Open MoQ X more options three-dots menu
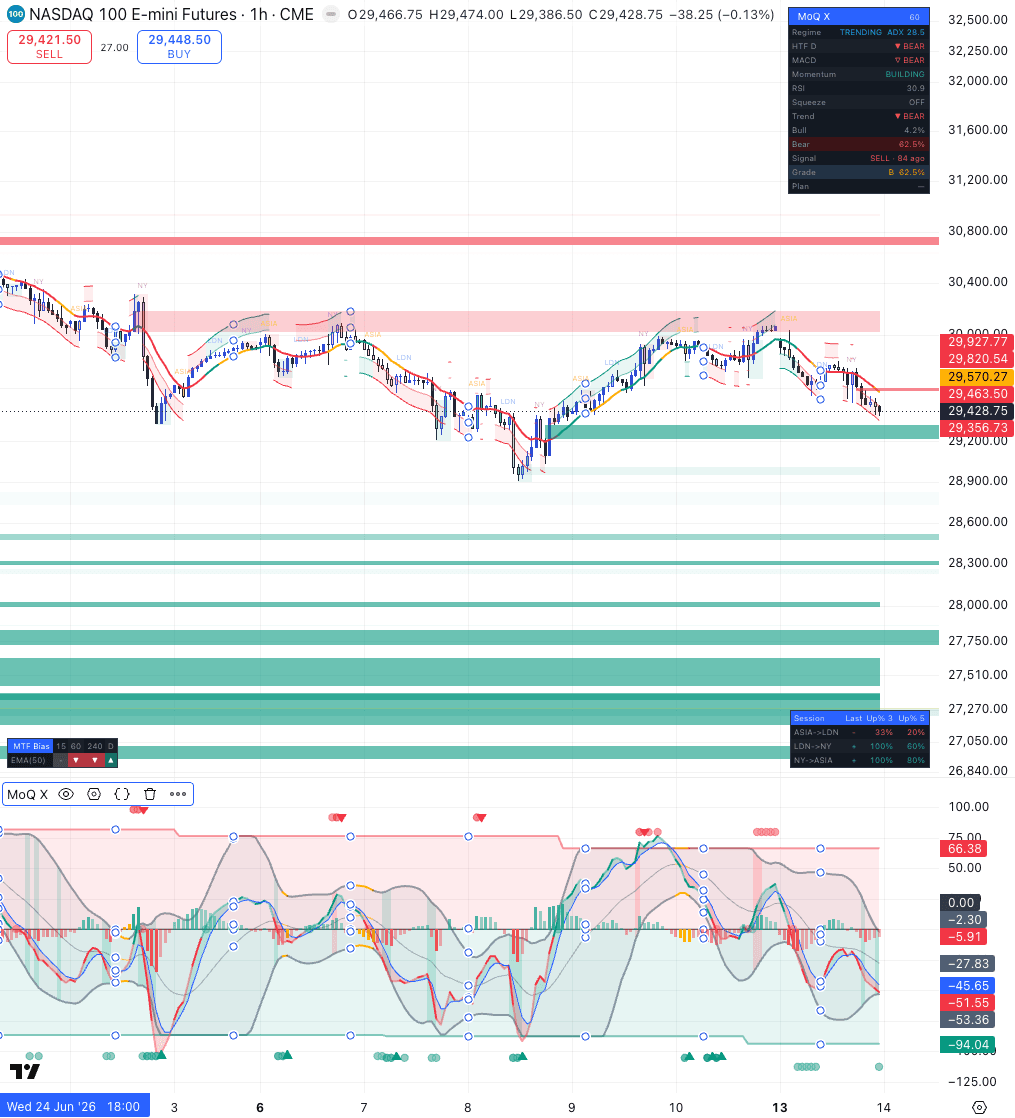 [178, 794]
